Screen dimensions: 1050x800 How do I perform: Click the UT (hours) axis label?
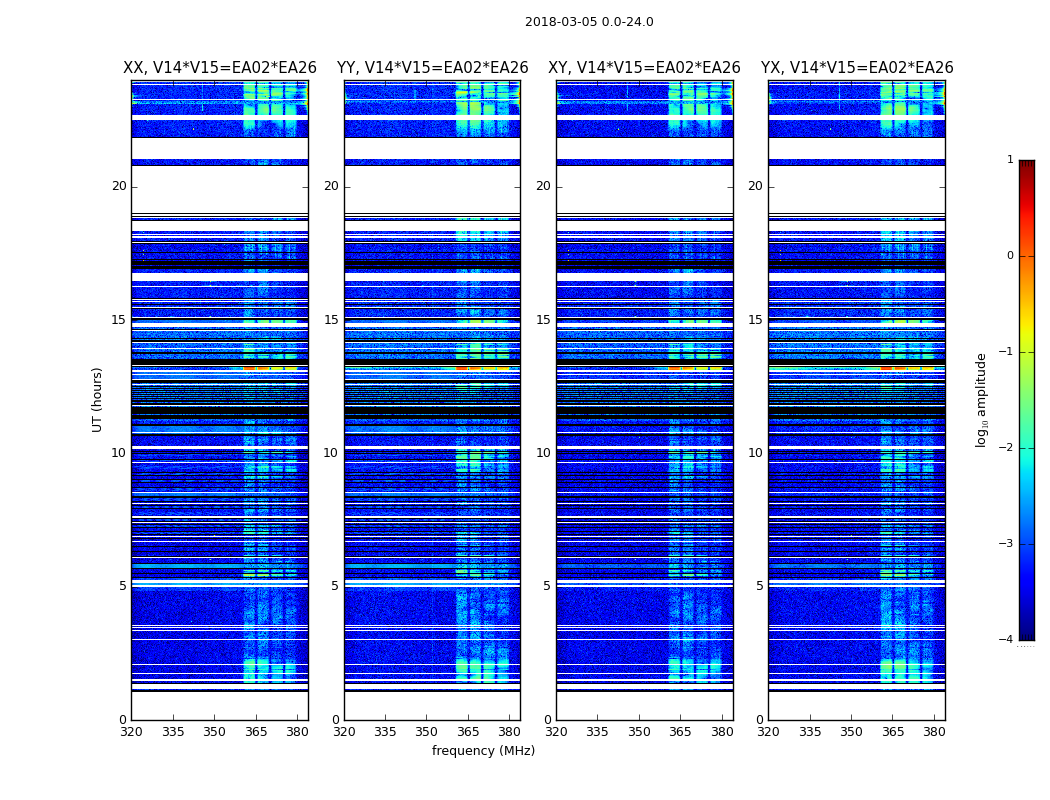point(97,400)
